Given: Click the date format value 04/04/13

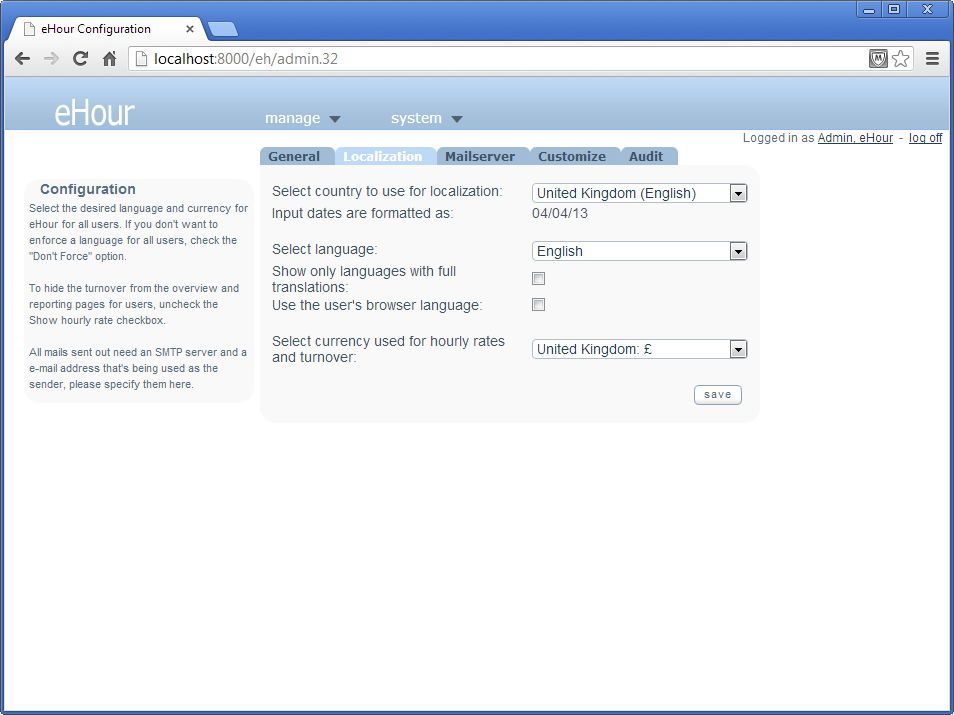Looking at the screenshot, I should pos(560,214).
